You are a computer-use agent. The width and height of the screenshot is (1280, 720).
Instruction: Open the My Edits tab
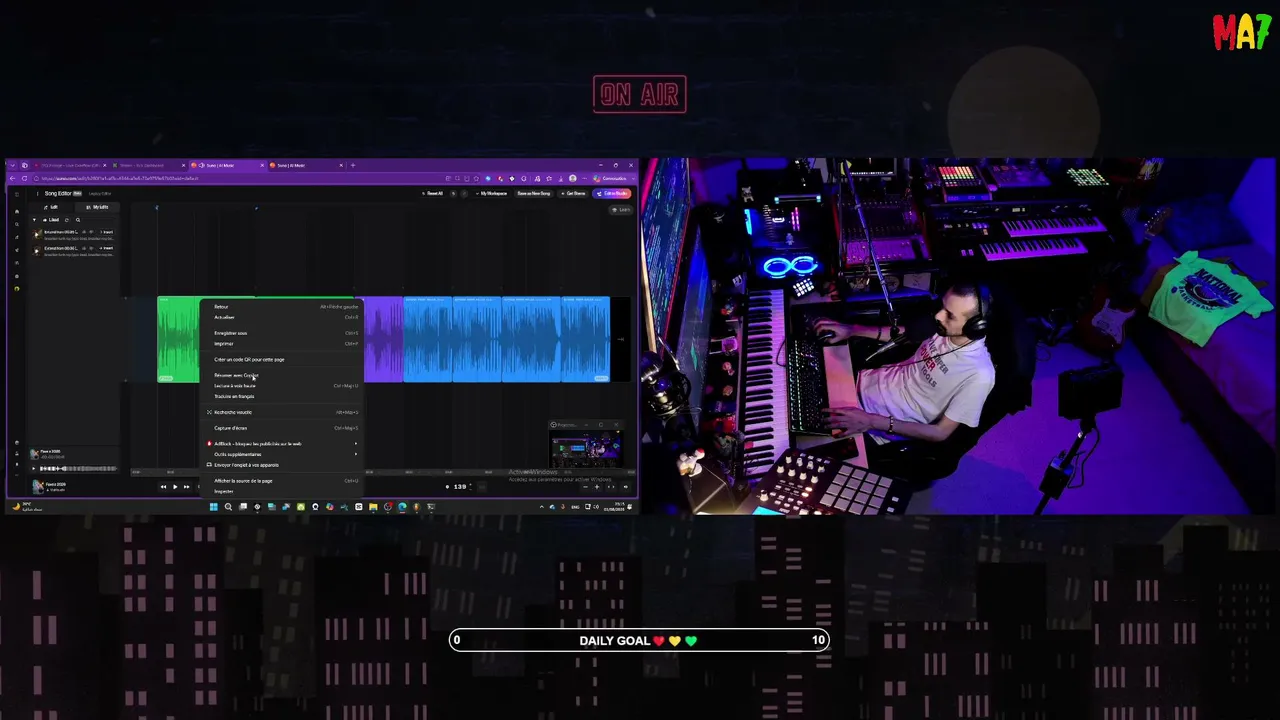(x=99, y=207)
